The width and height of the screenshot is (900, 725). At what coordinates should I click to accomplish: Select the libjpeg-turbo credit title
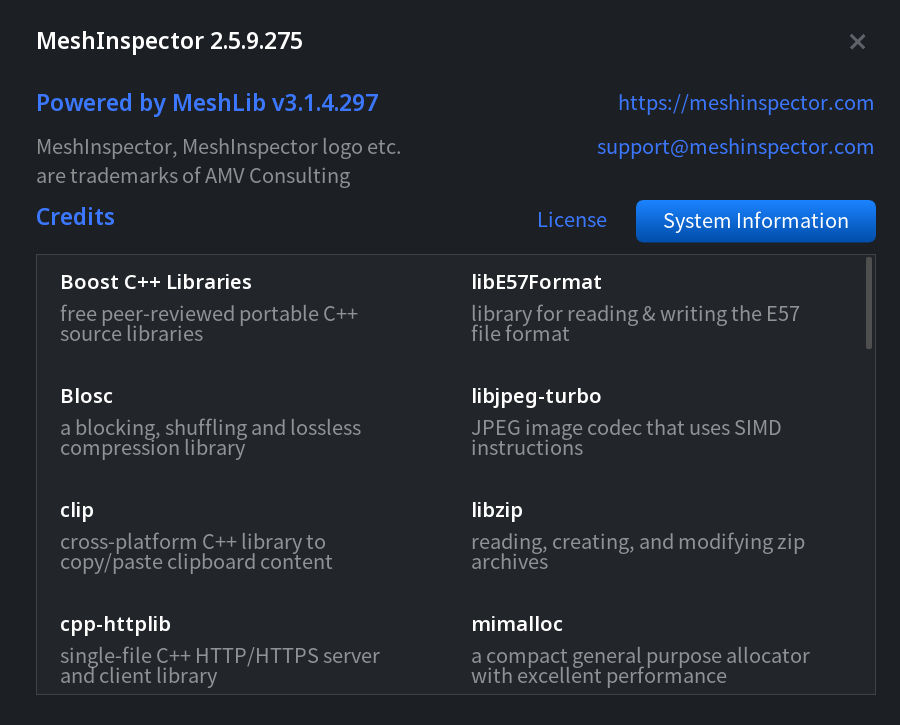point(536,396)
